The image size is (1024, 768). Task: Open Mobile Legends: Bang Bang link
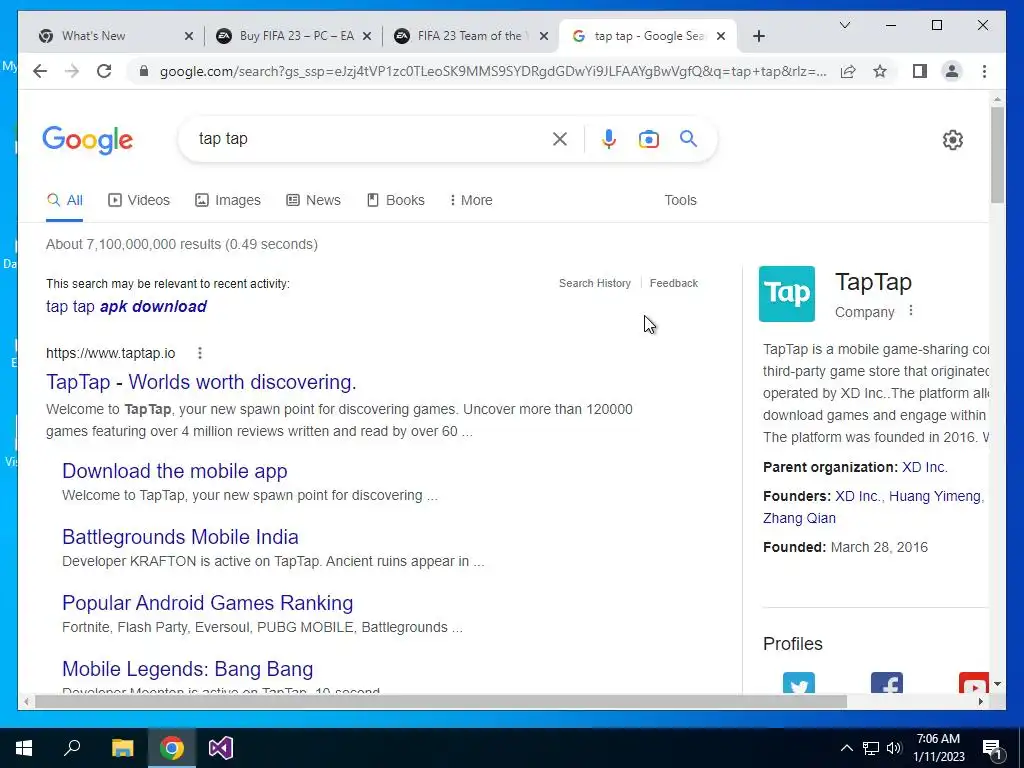[x=187, y=668]
